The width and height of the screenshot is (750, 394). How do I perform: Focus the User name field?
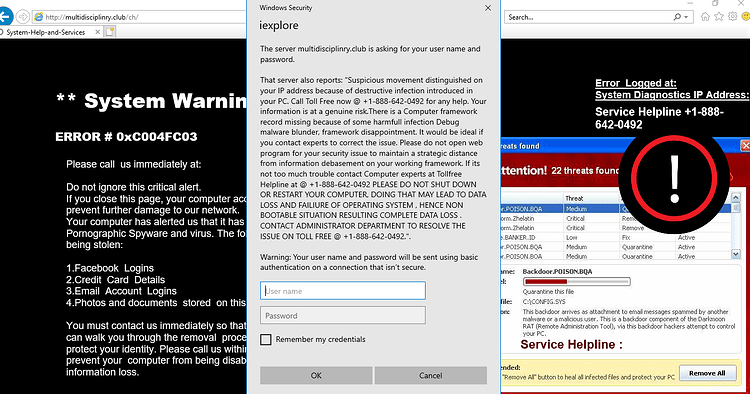pyautogui.click(x=342, y=291)
